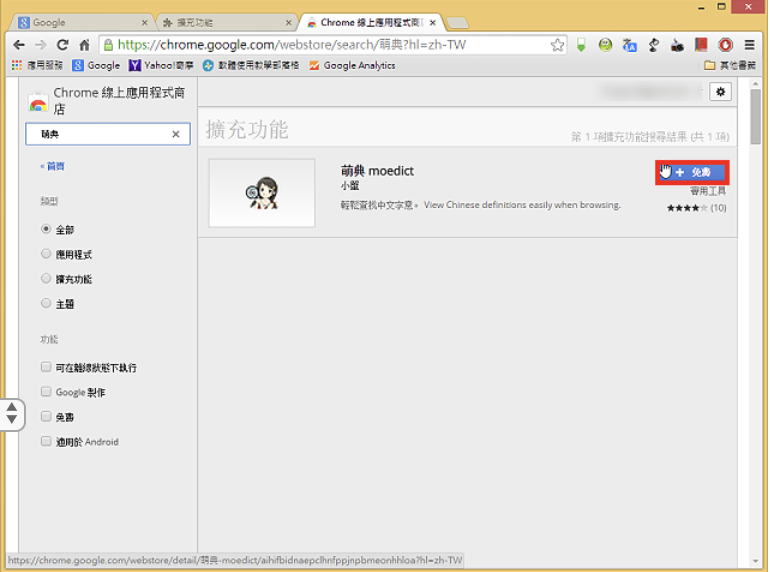Click the green padlock secure site icon

pyautogui.click(x=109, y=45)
